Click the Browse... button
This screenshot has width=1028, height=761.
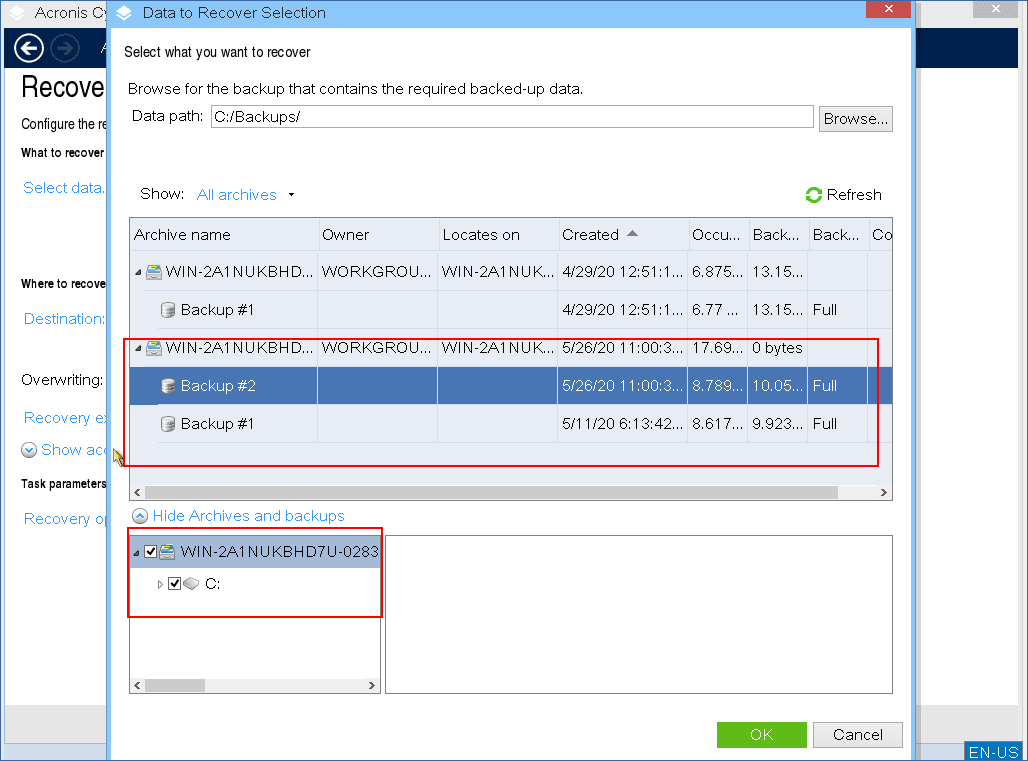pyautogui.click(x=855, y=118)
